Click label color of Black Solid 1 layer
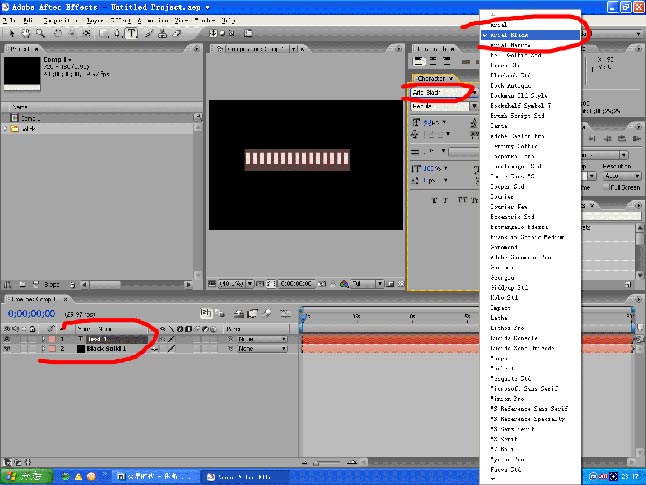Screen dimensions: 646x485 (52, 349)
